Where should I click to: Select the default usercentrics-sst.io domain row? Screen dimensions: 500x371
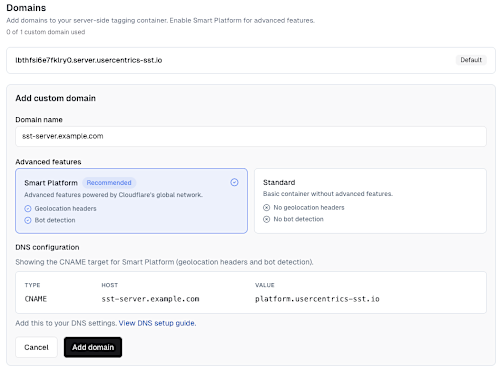pyautogui.click(x=251, y=60)
